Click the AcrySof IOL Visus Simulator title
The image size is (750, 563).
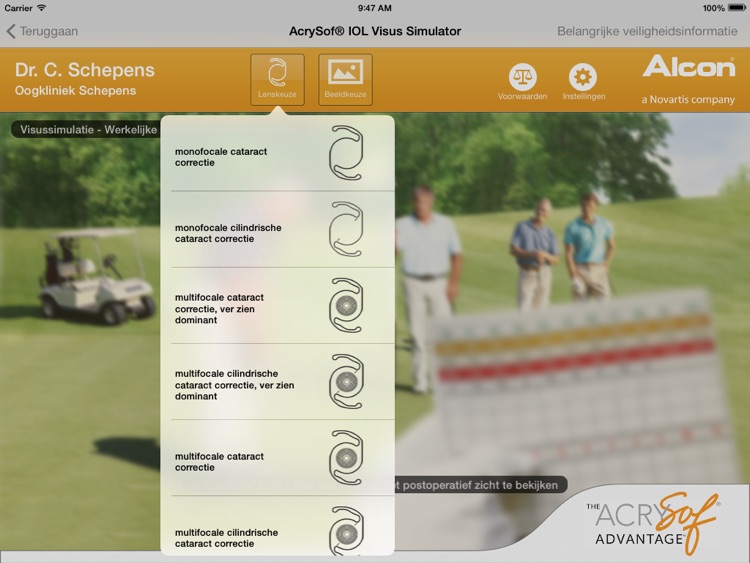pyautogui.click(x=375, y=32)
